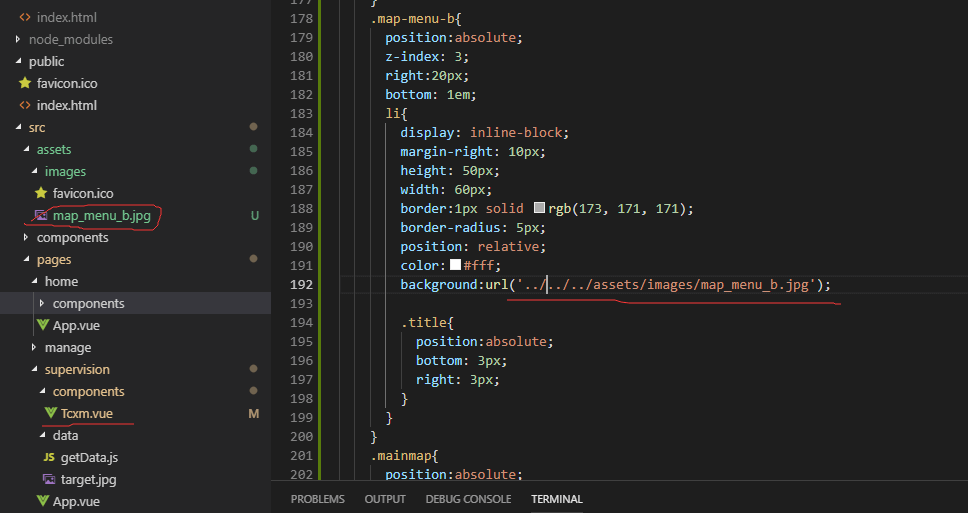Click line number 192 in the gutter

[x=300, y=284]
